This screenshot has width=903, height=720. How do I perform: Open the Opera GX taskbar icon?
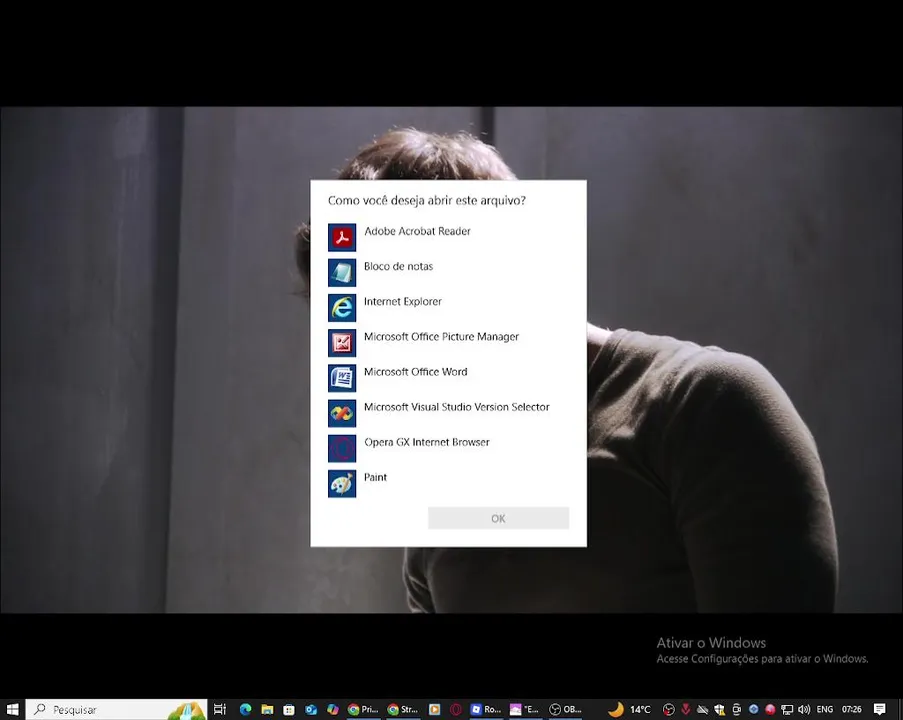pyautogui.click(x=456, y=710)
